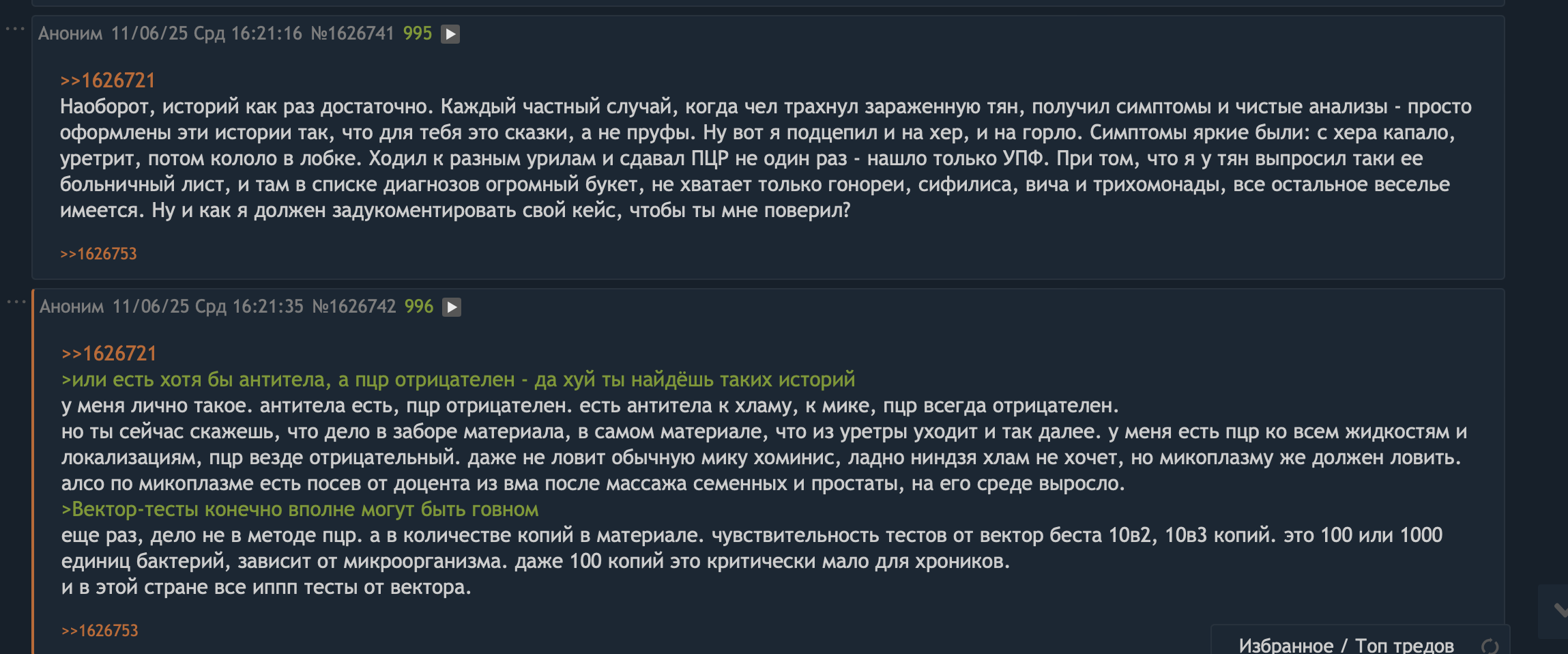Follow quote link >>1626721 in post 995
This screenshot has height=654, width=1568.
point(108,81)
